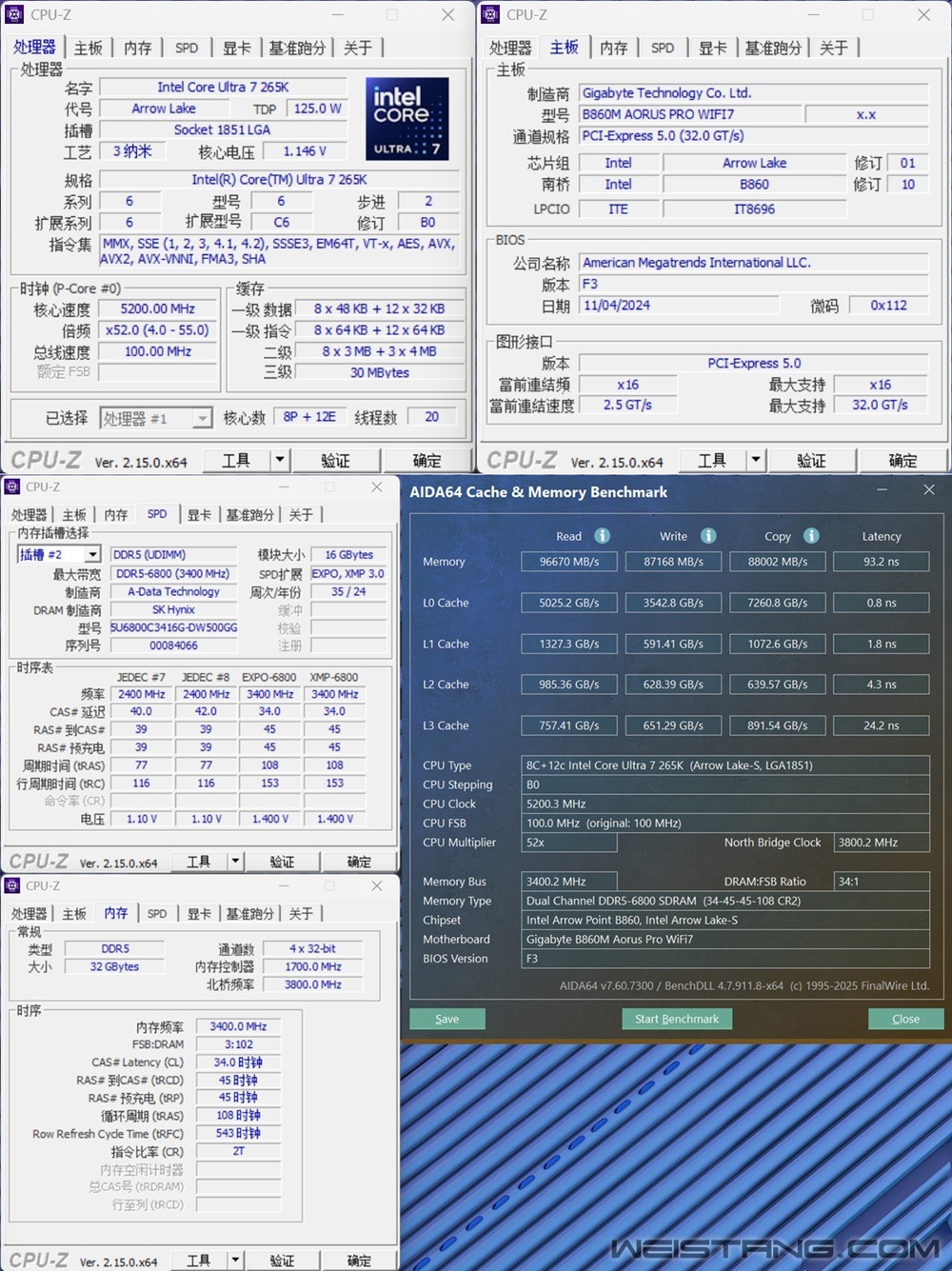Expand the 工具 arrow in the SPD window
Viewport: 952px width, 1271px height.
click(235, 861)
